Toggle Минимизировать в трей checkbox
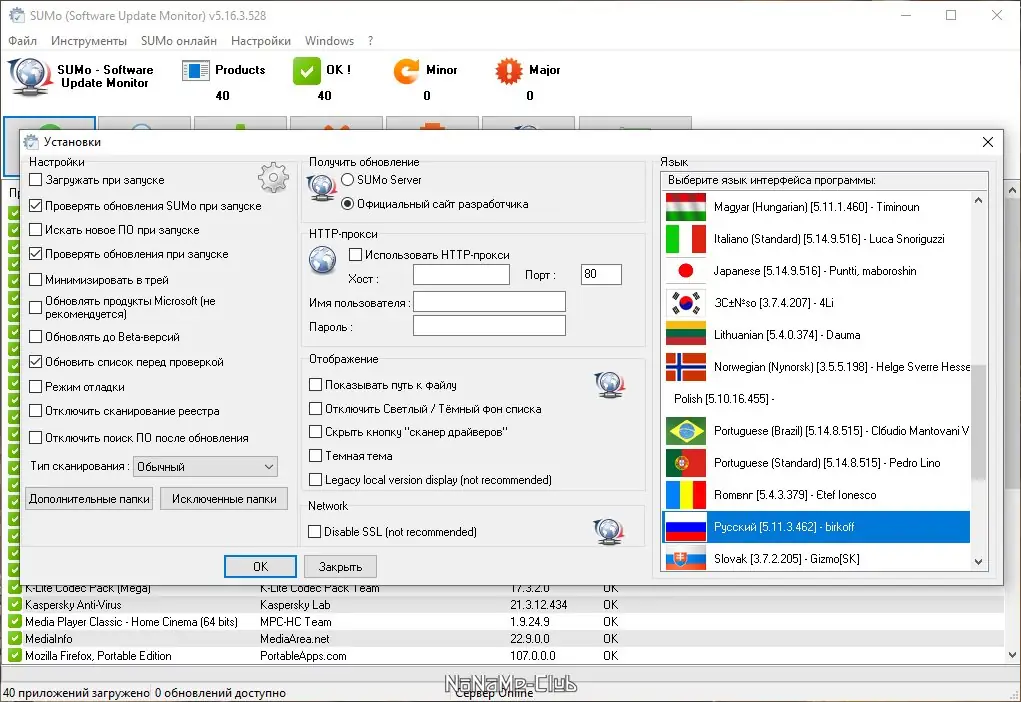The height and width of the screenshot is (702, 1021). click(36, 279)
